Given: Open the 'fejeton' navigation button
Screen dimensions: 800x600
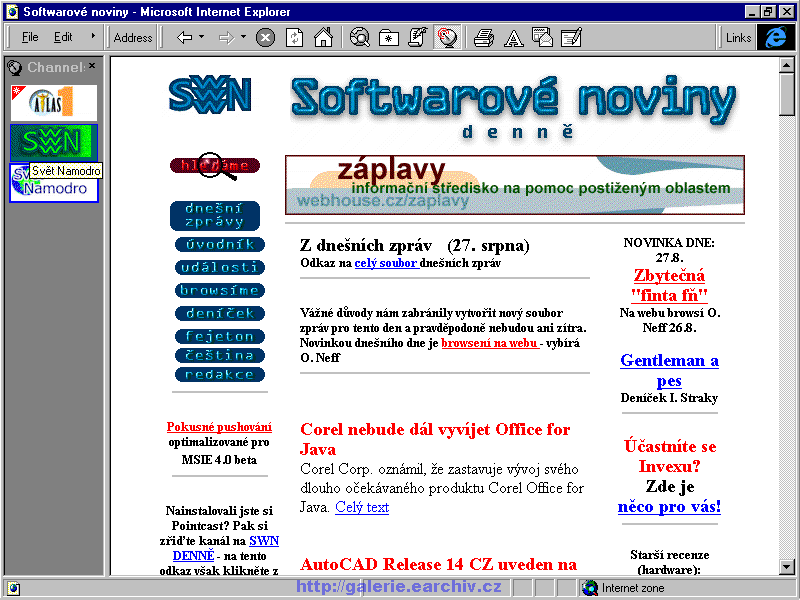Looking at the screenshot, I should [220, 336].
